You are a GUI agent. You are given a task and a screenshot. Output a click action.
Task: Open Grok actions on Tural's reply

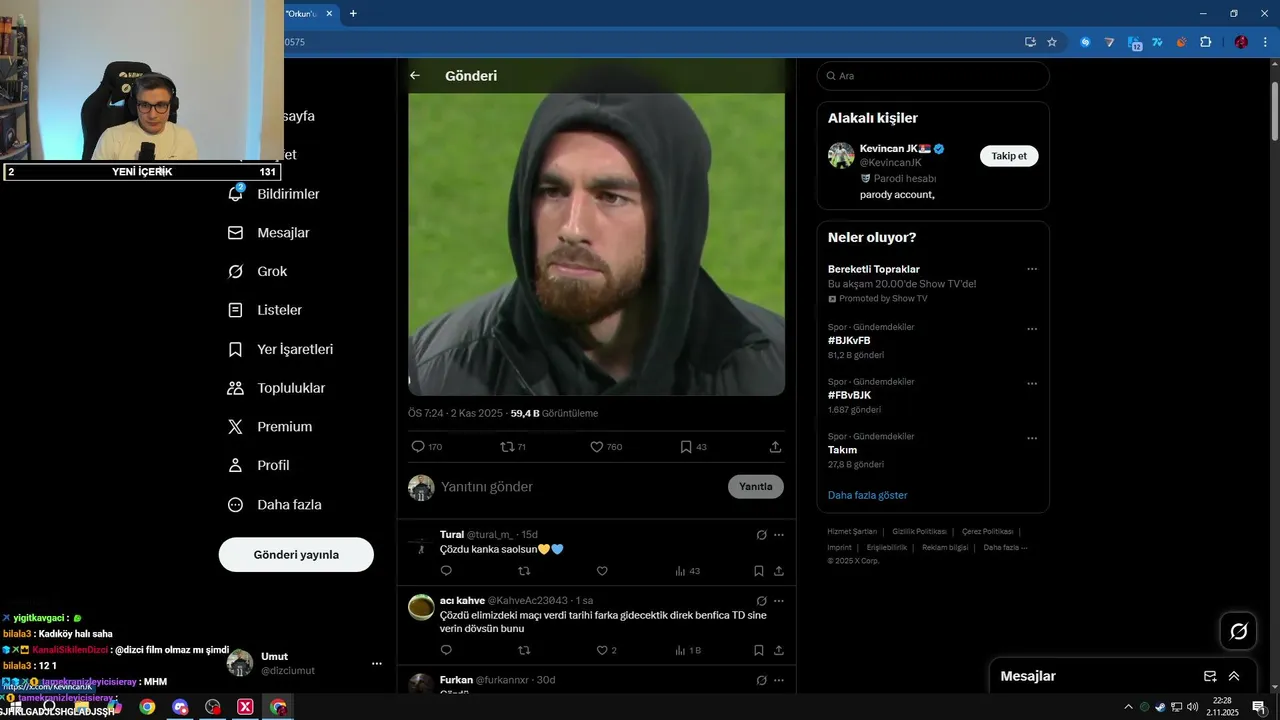pos(761,535)
